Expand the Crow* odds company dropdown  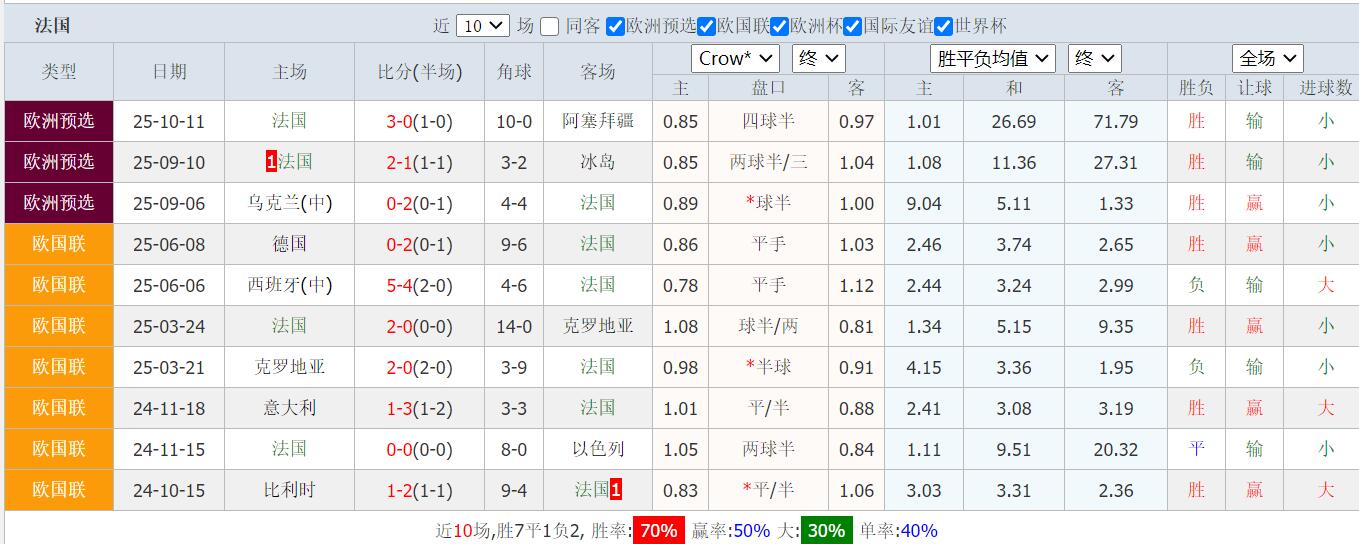735,59
